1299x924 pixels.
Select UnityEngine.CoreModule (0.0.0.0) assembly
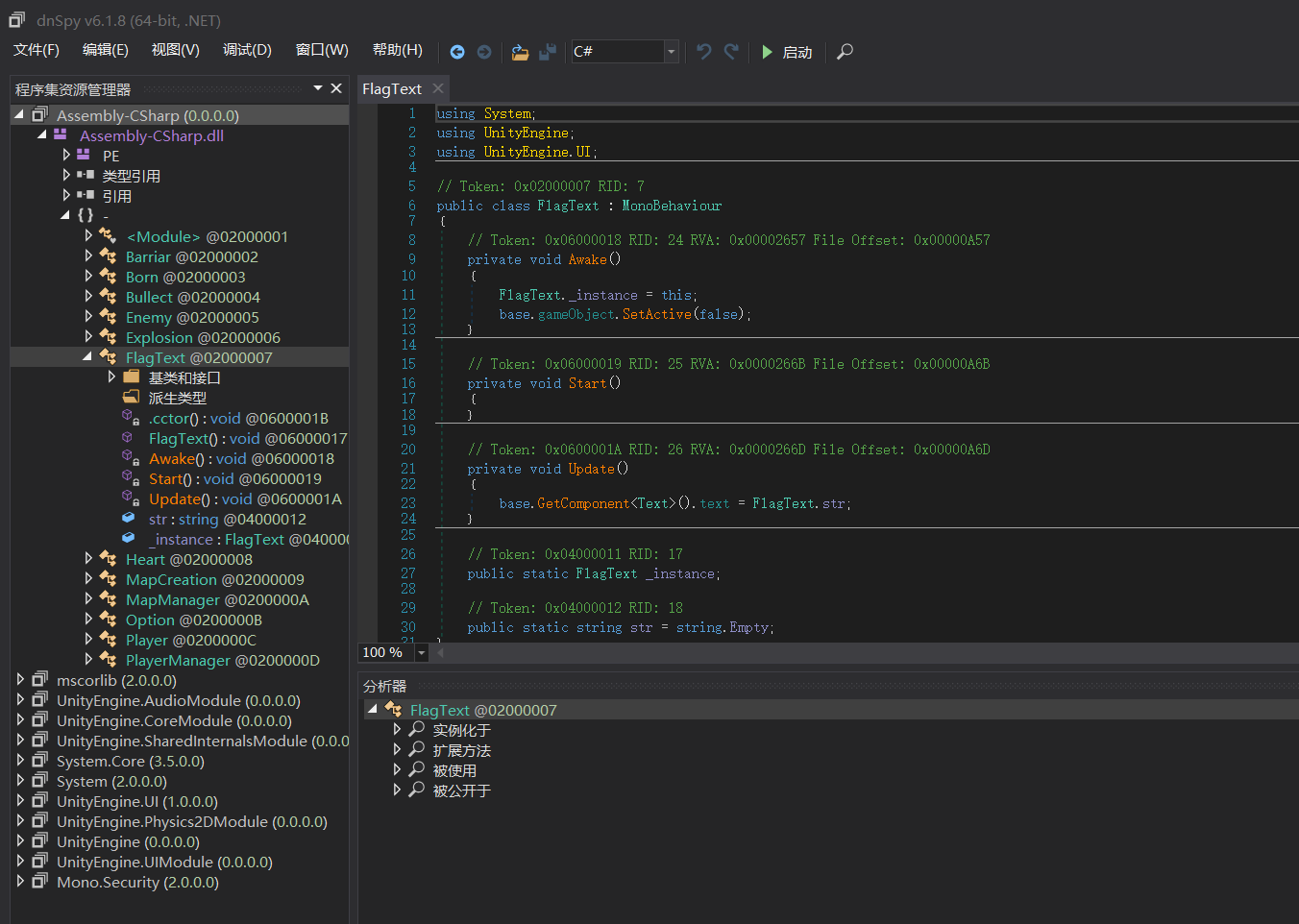174,720
